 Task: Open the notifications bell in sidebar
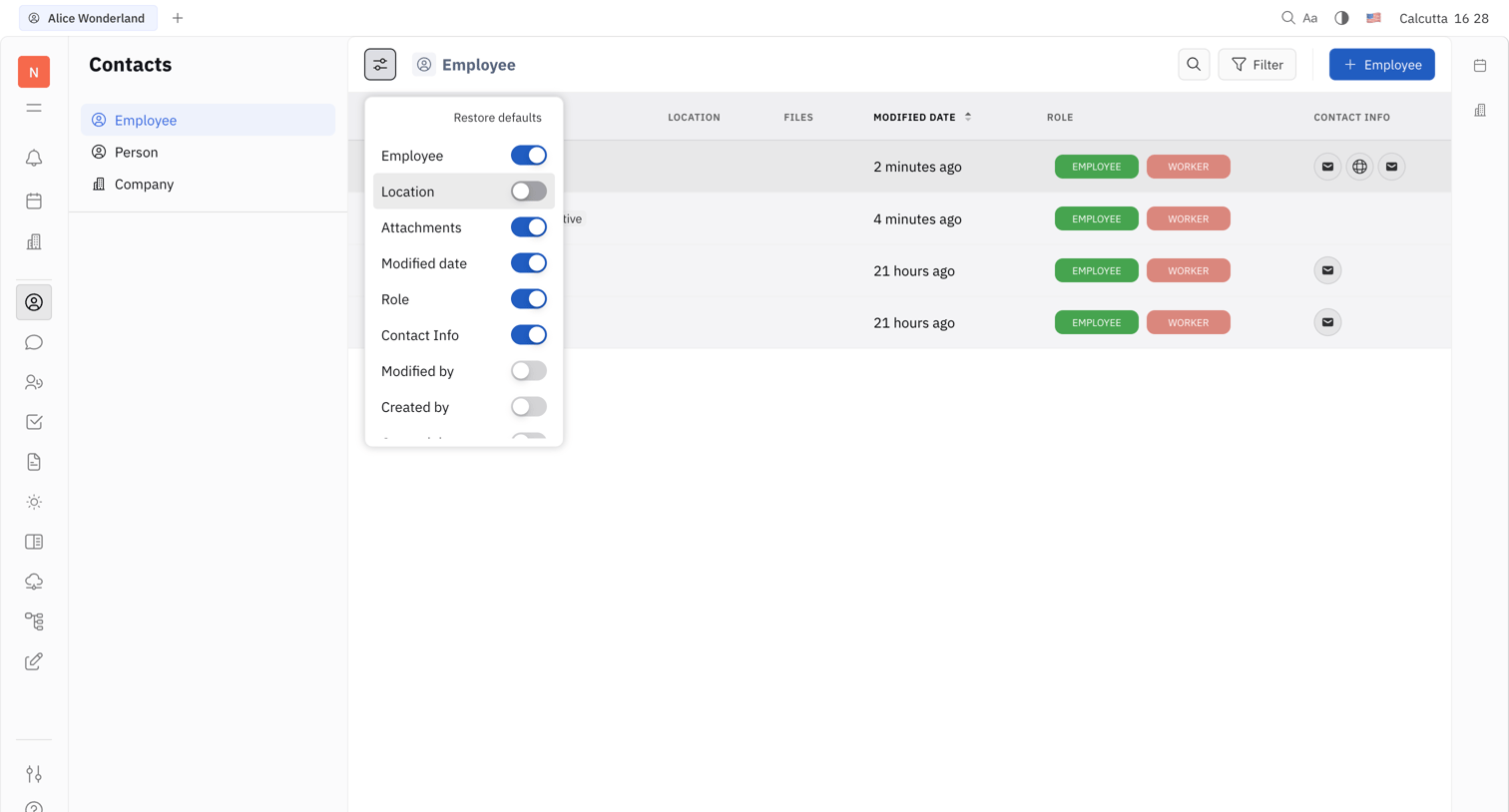(34, 159)
